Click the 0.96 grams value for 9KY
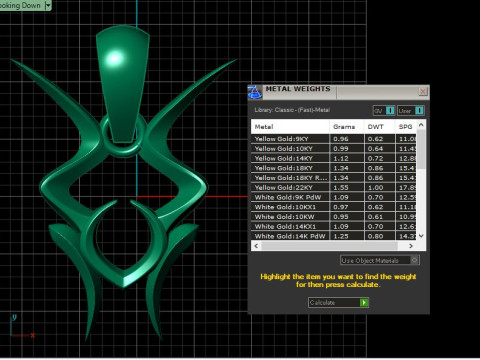This screenshot has width=480, height=360. [x=341, y=139]
